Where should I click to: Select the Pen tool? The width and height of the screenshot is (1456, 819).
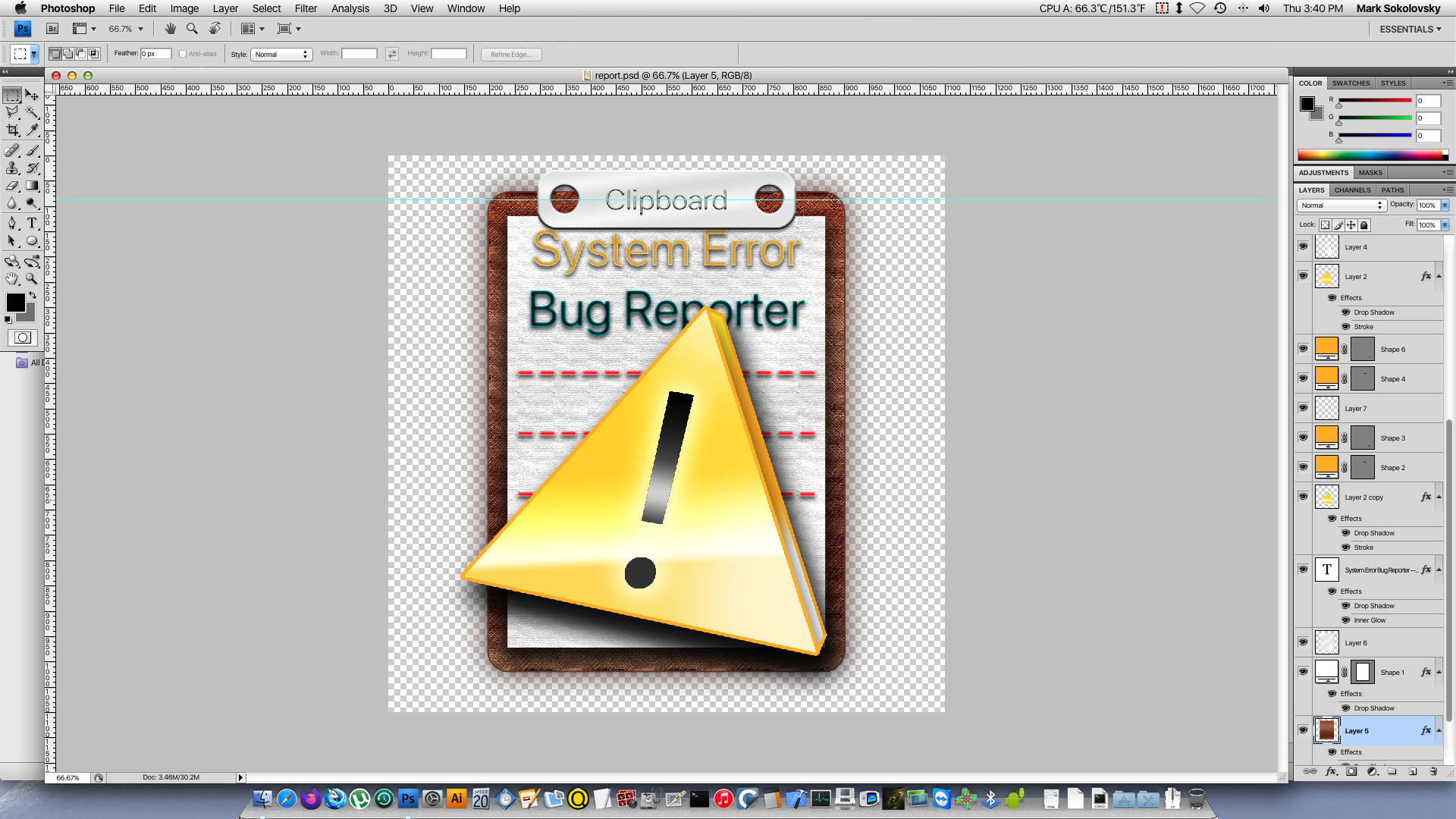coord(12,223)
